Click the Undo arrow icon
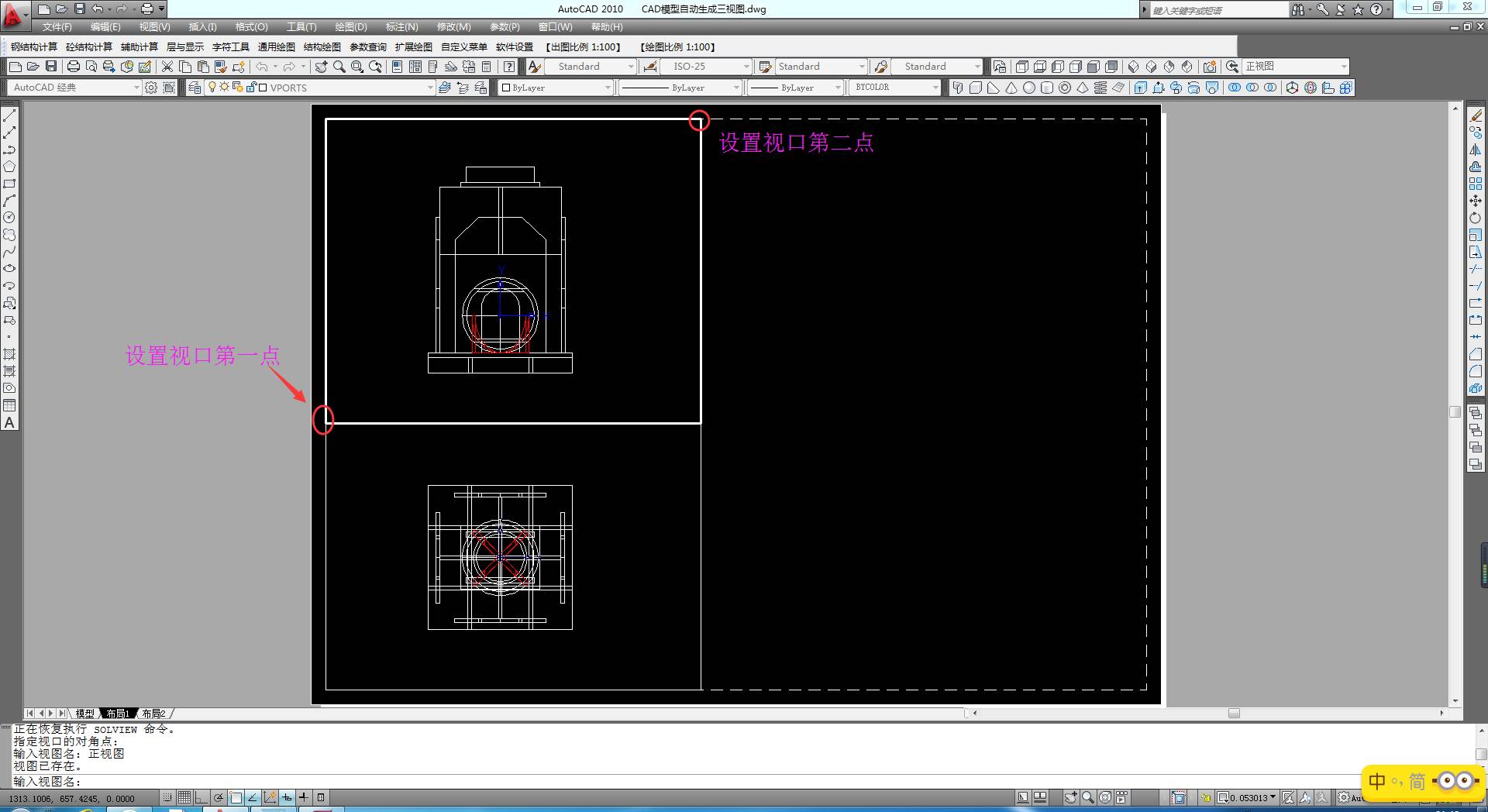1488x812 pixels. tap(262, 67)
